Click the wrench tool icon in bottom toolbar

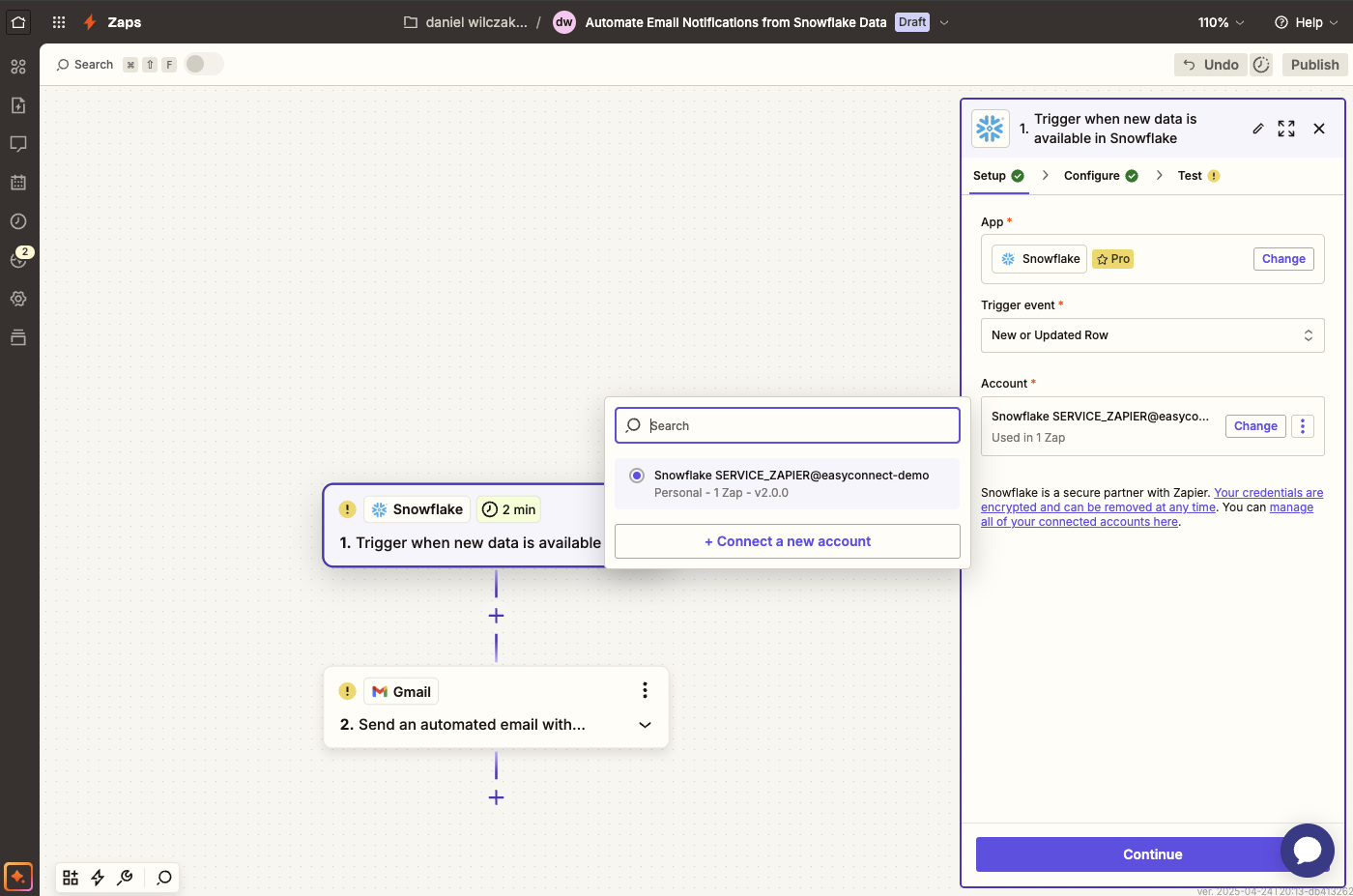click(125, 878)
